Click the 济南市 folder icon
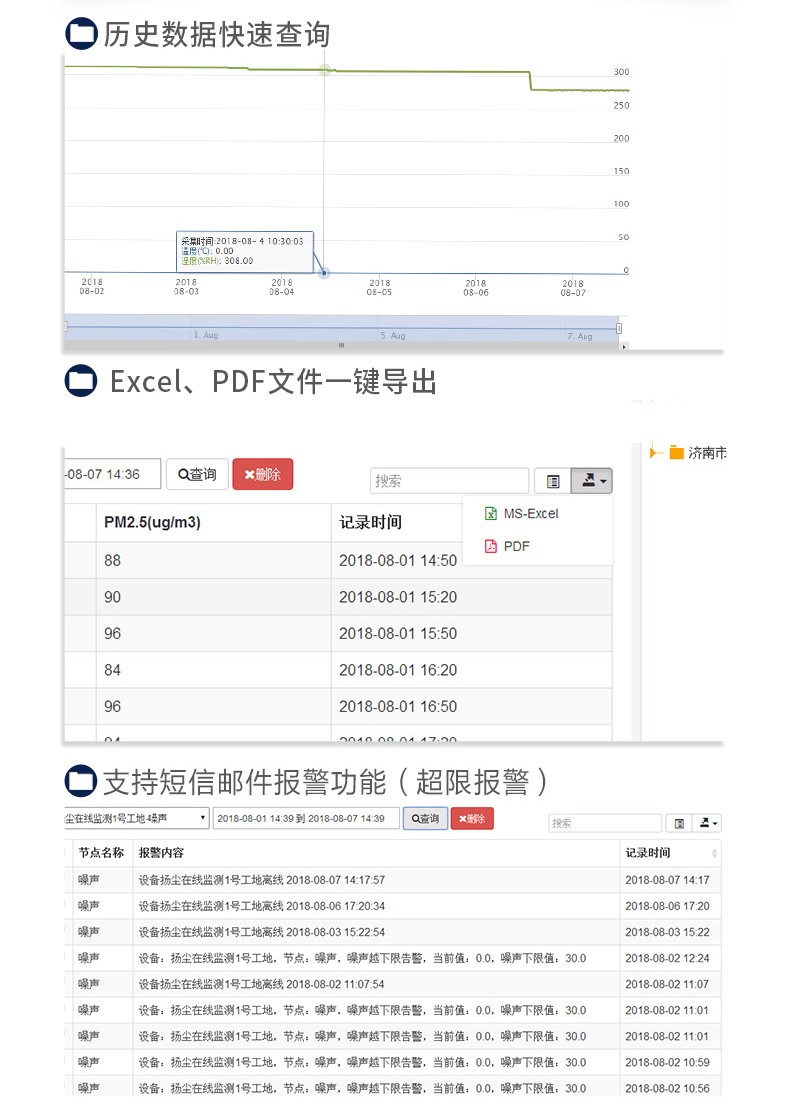The image size is (790, 1106). (x=677, y=453)
